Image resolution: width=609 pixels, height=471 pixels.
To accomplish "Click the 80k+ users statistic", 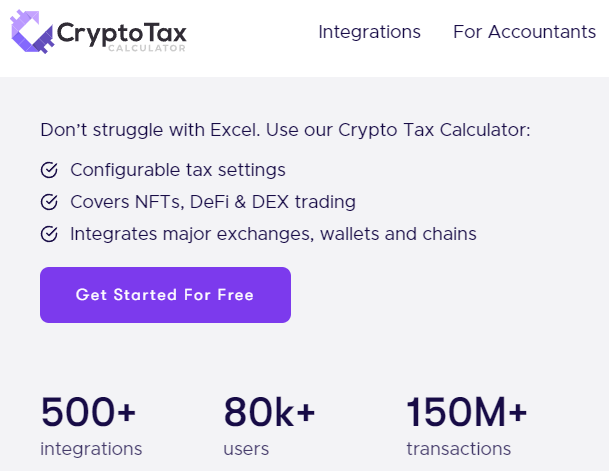I will [x=269, y=426].
